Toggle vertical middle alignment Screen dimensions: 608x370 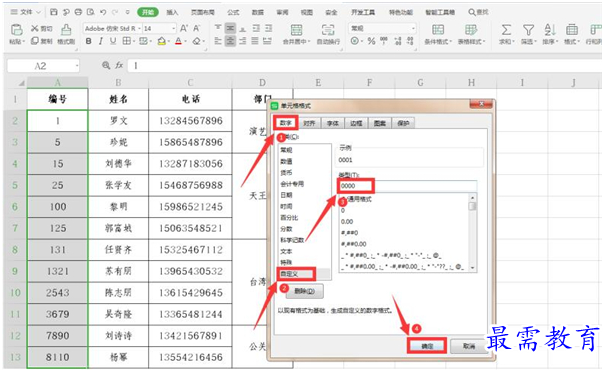pyautogui.click(x=230, y=28)
